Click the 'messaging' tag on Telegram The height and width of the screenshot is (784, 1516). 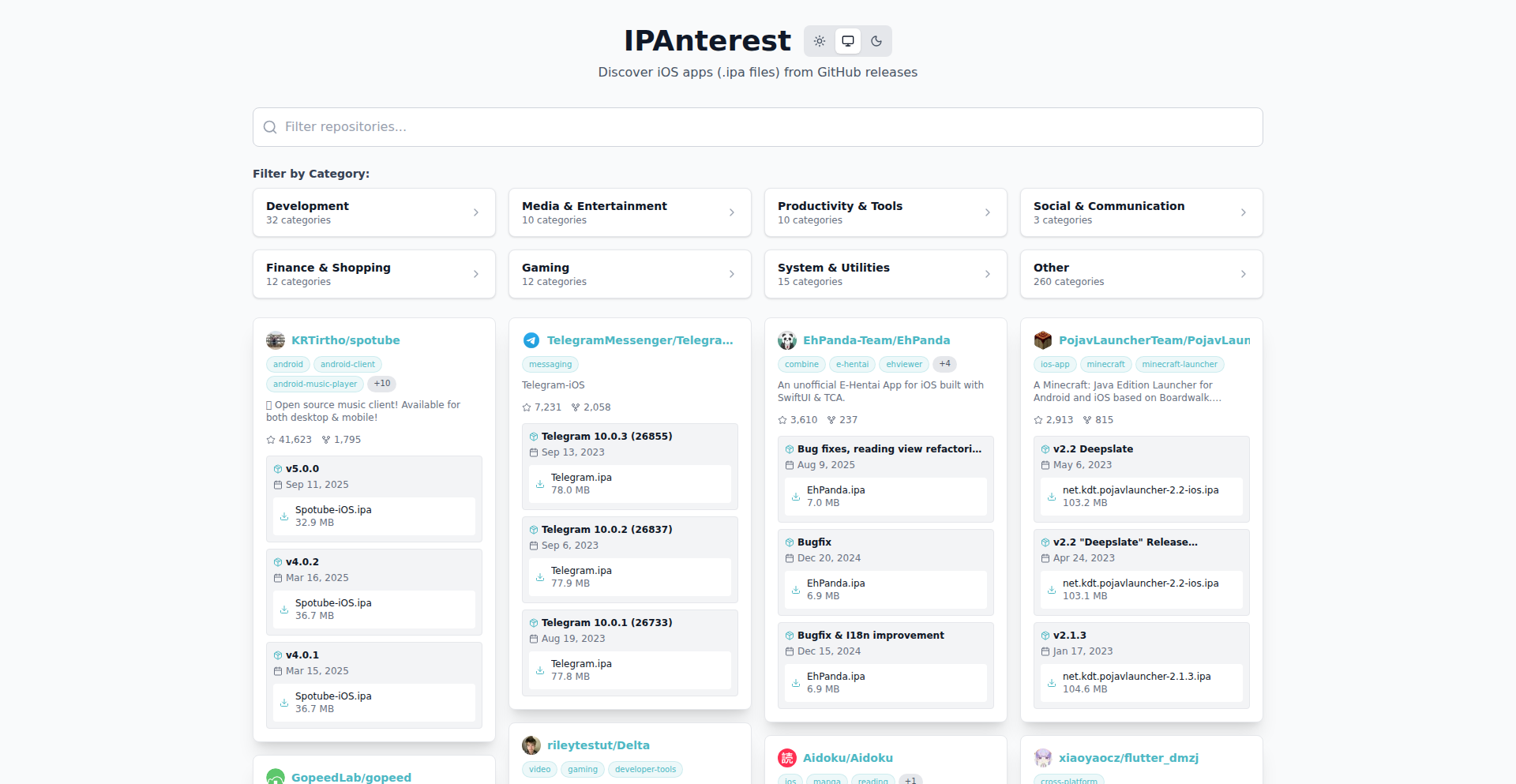coord(550,364)
